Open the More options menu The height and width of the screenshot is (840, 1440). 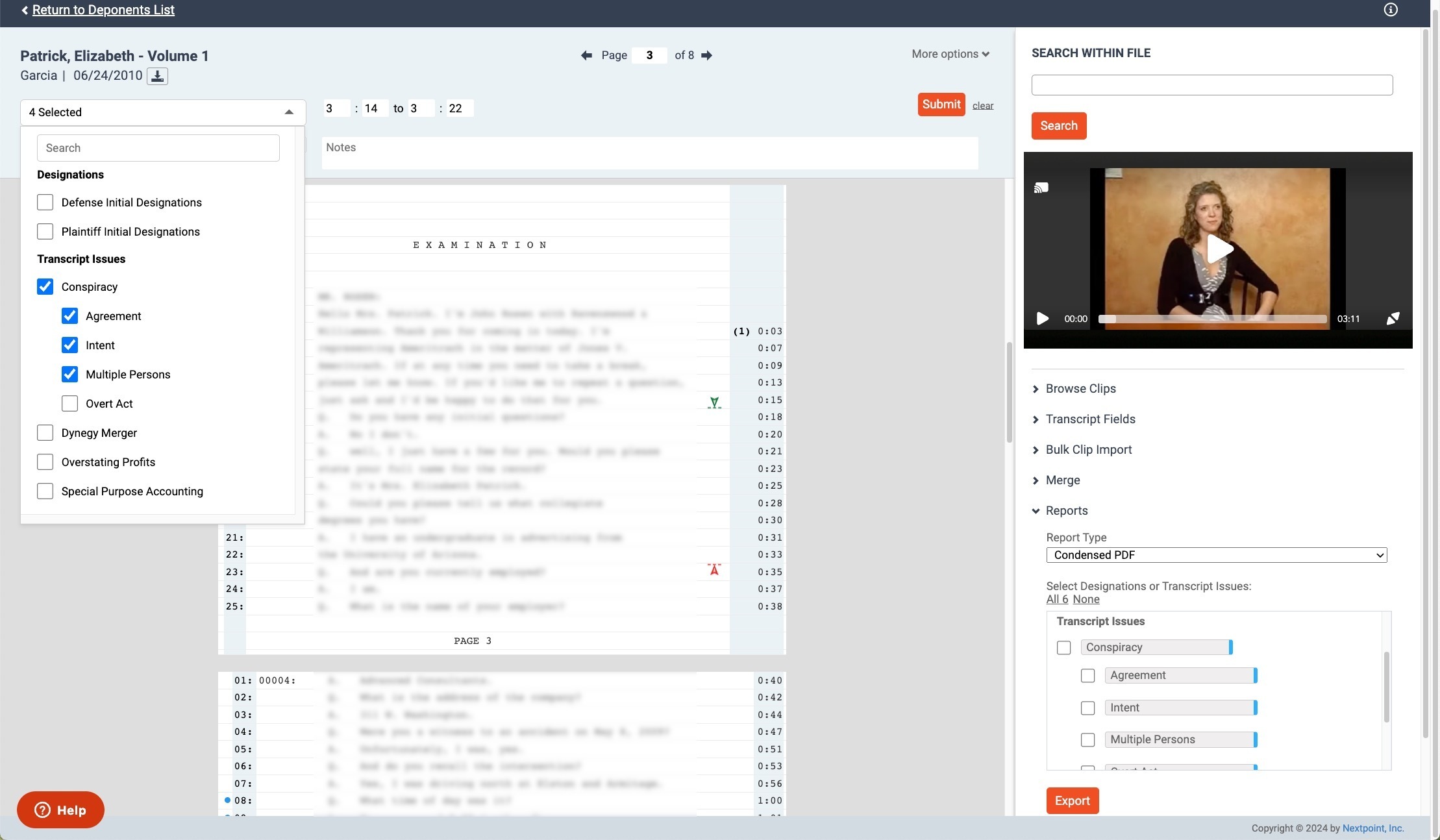click(950, 54)
